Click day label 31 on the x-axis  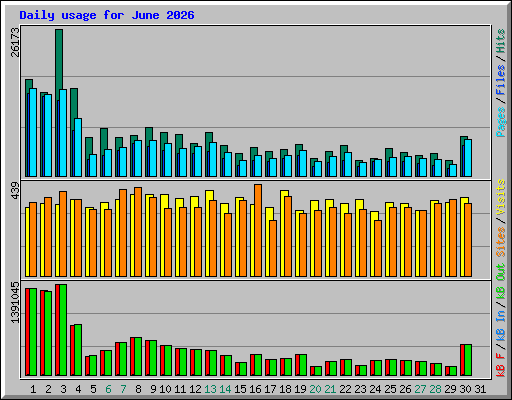point(480,389)
